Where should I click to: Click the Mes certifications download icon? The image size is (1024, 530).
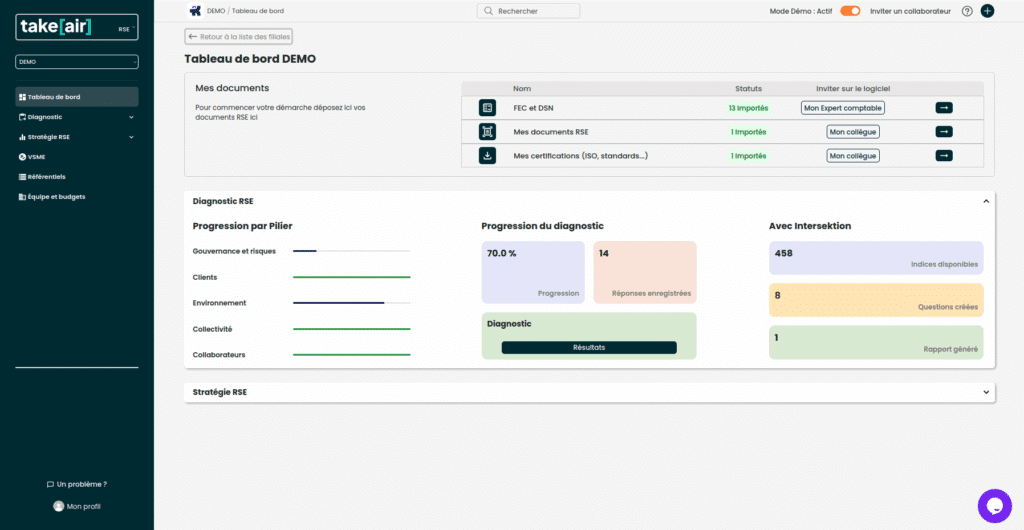pos(487,155)
